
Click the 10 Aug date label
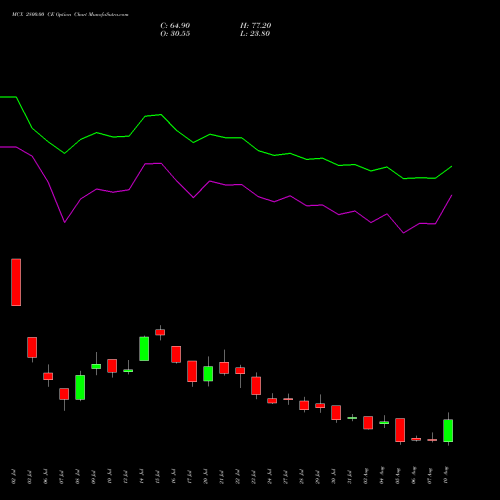coord(446,475)
